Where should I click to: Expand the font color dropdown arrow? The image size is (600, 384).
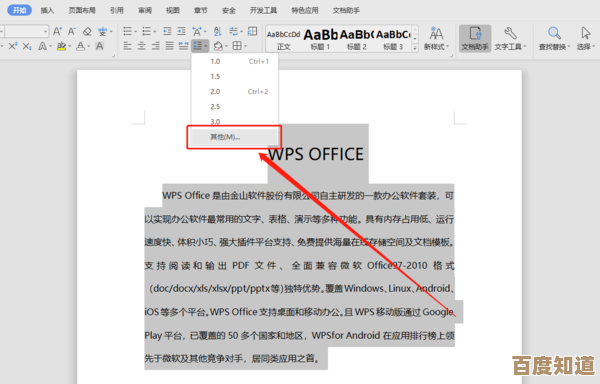coord(88,47)
